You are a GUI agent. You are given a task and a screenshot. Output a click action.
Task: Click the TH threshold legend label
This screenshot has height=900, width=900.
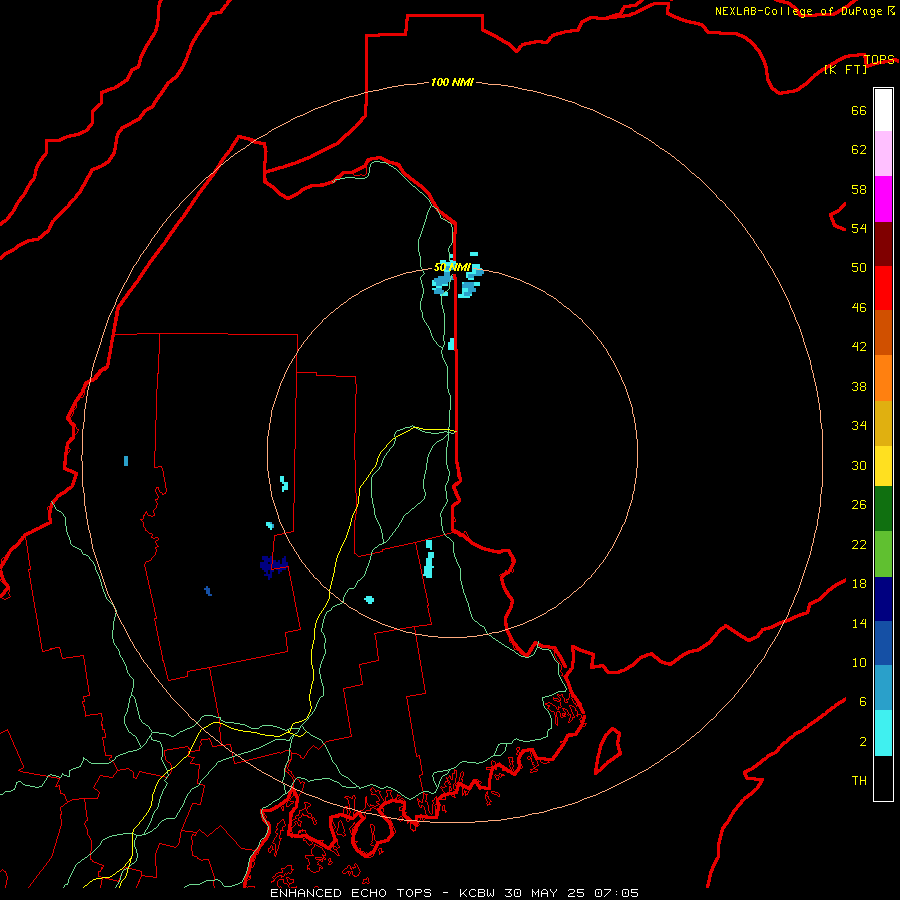pyautogui.click(x=859, y=780)
